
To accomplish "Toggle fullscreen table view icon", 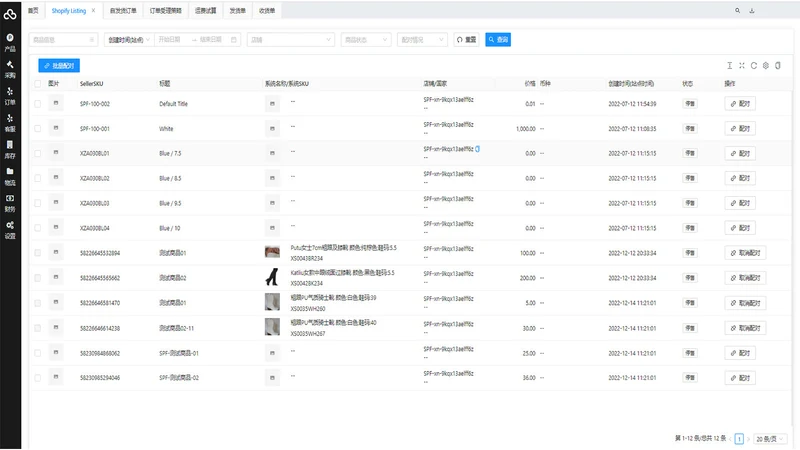I will coord(742,65).
